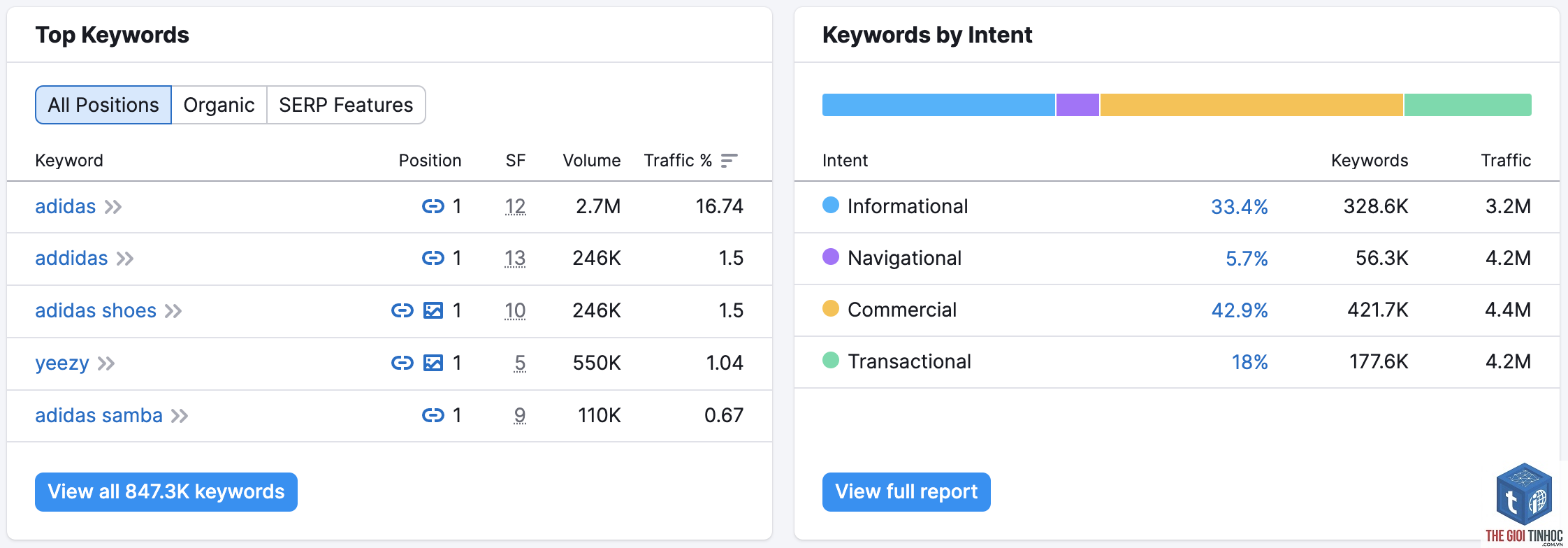Screen dimensions: 1568x548
Task: Click SF value 9 in adidas samba row
Action: 520,415
